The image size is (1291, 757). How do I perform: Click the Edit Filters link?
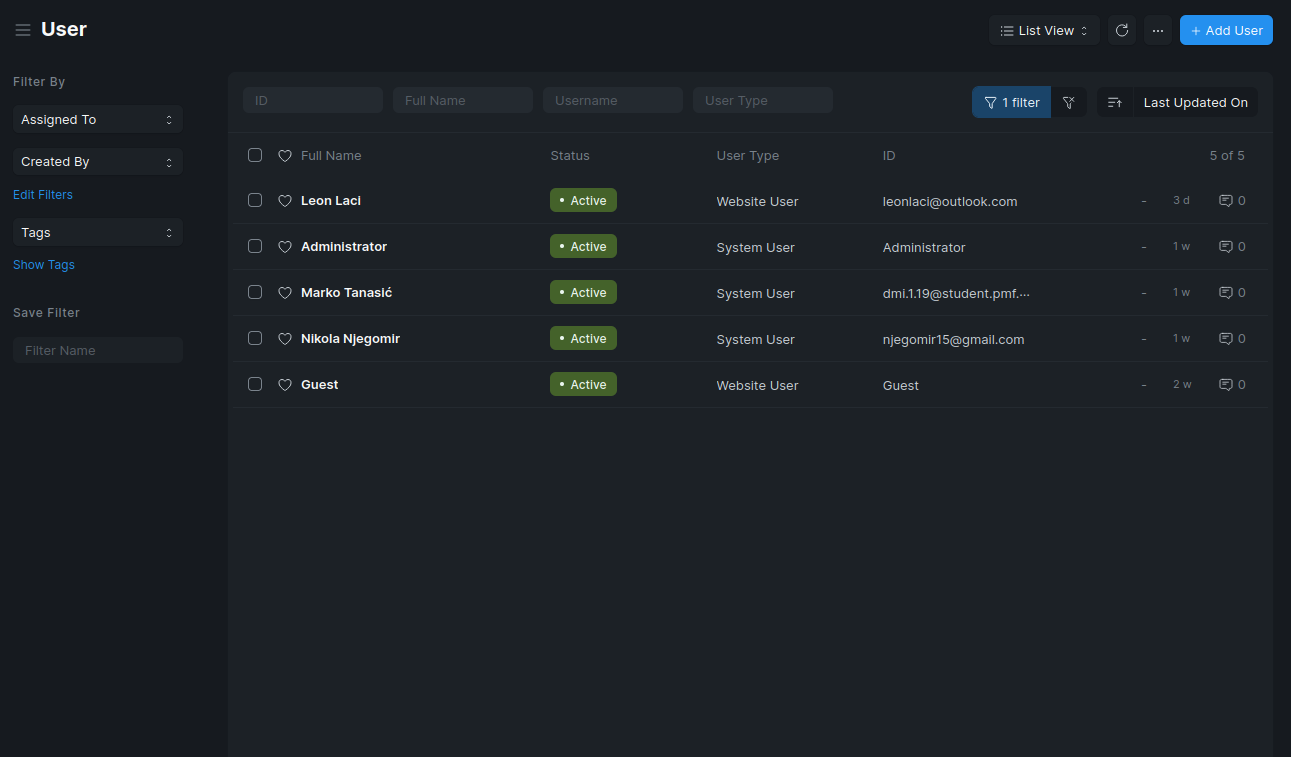click(43, 195)
